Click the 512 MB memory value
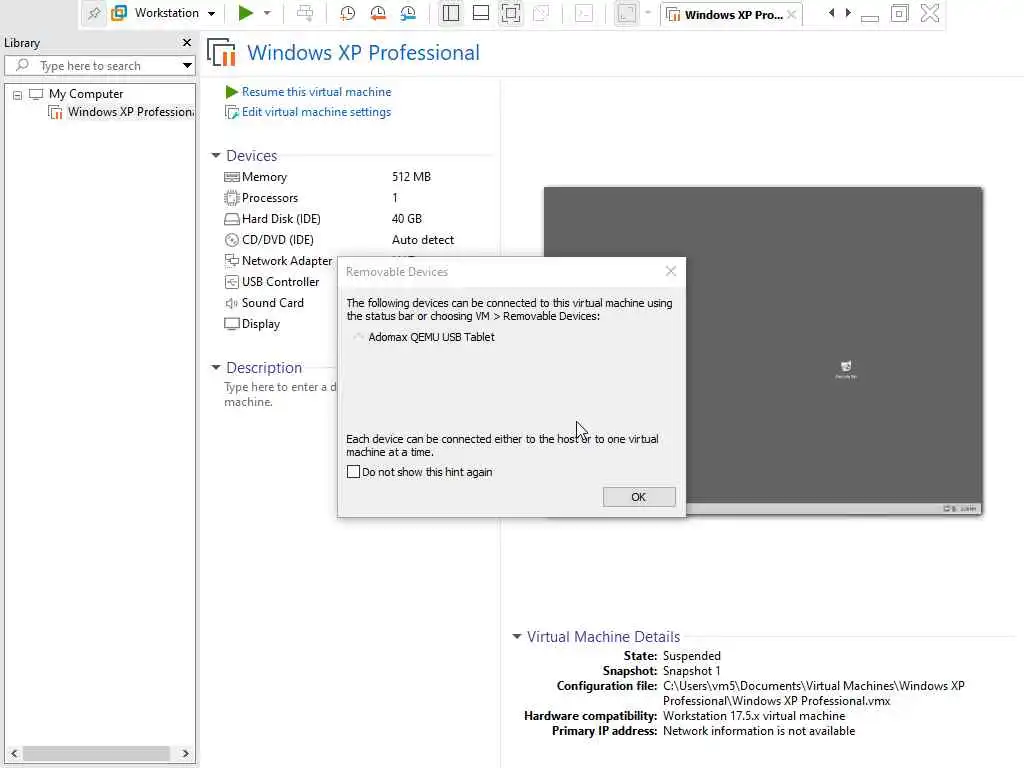The height and width of the screenshot is (768, 1024). (411, 177)
